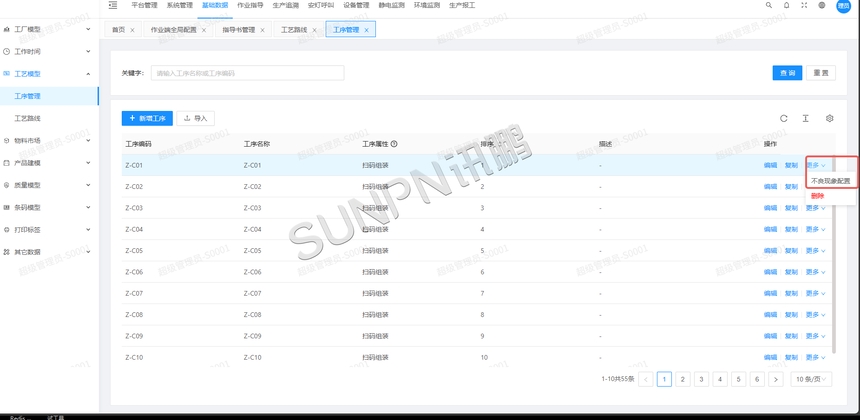
Task: Refresh the 工序 table with the reload icon
Action: pyautogui.click(x=784, y=118)
